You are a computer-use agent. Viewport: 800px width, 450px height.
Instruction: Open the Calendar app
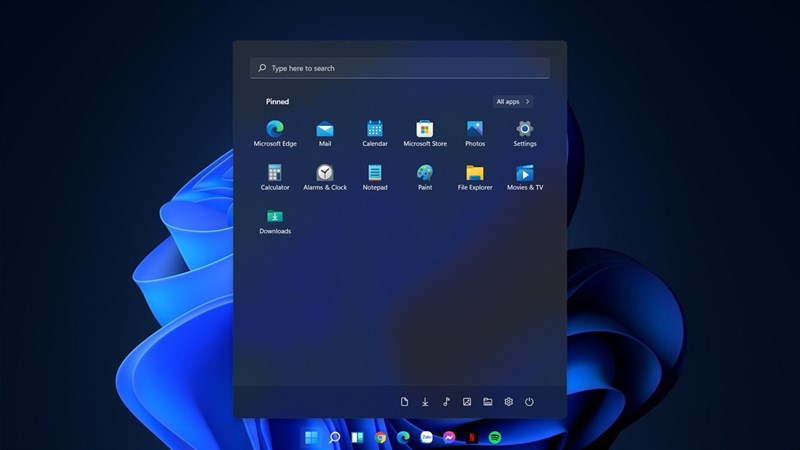click(375, 133)
